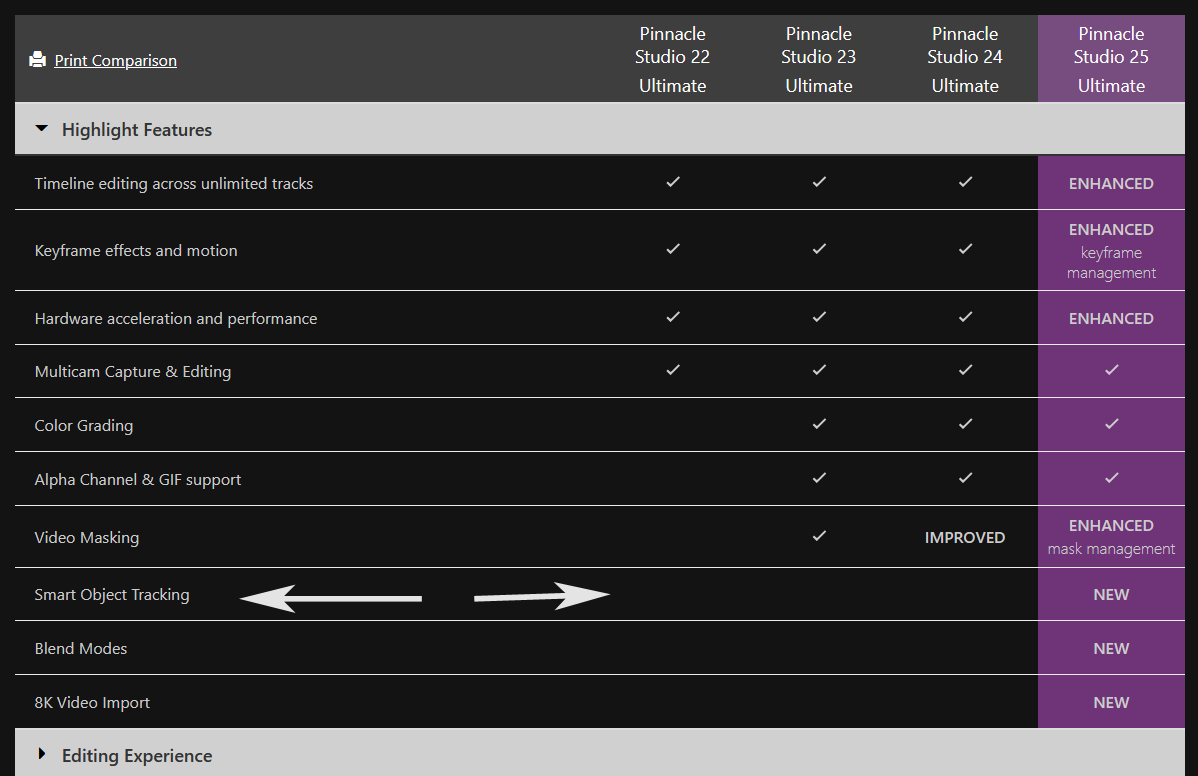Image resolution: width=1198 pixels, height=776 pixels.
Task: Click the '8K Video Import' row label
Action: [x=92, y=703]
